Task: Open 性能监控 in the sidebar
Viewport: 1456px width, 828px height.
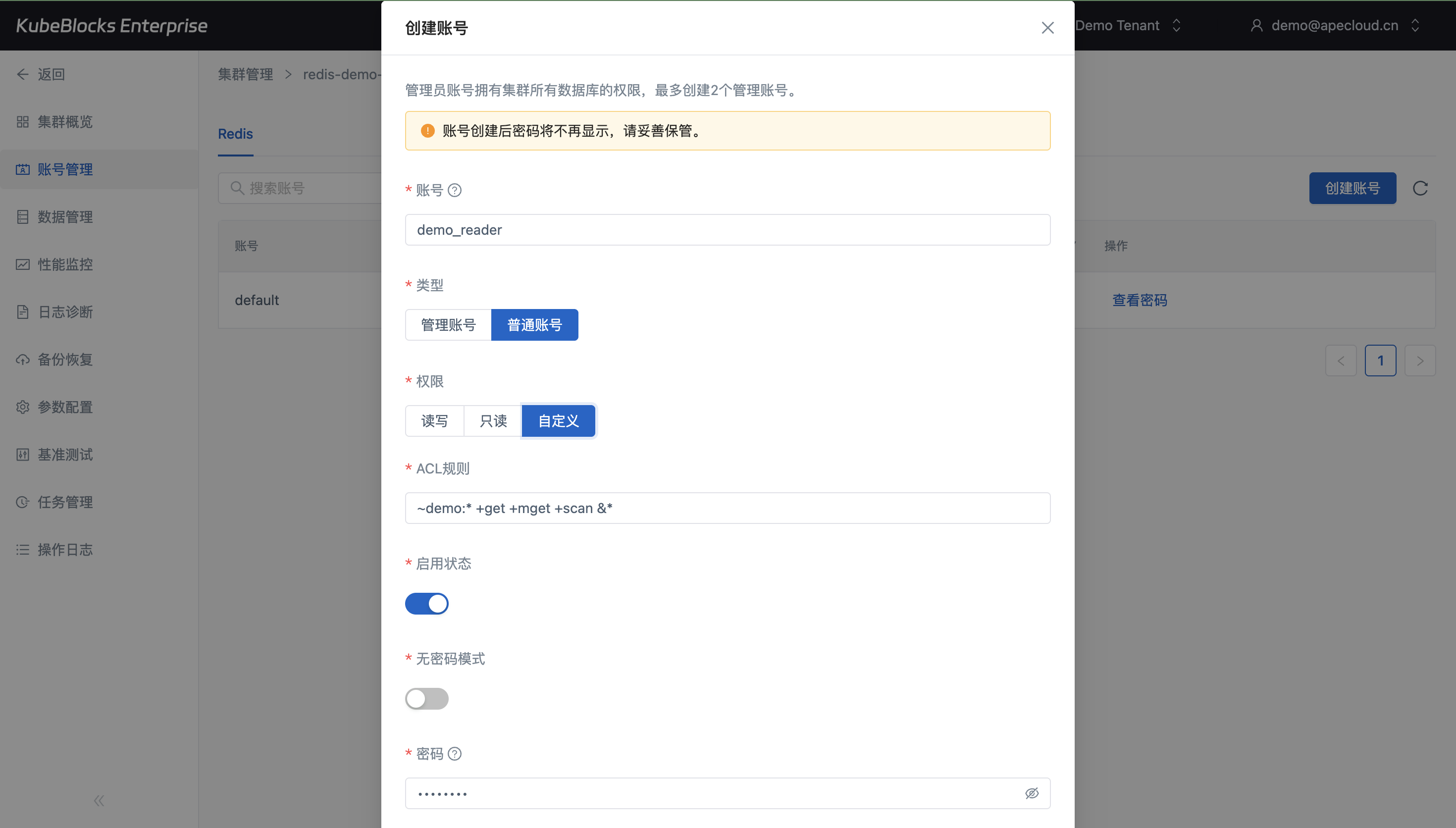Action: click(65, 264)
